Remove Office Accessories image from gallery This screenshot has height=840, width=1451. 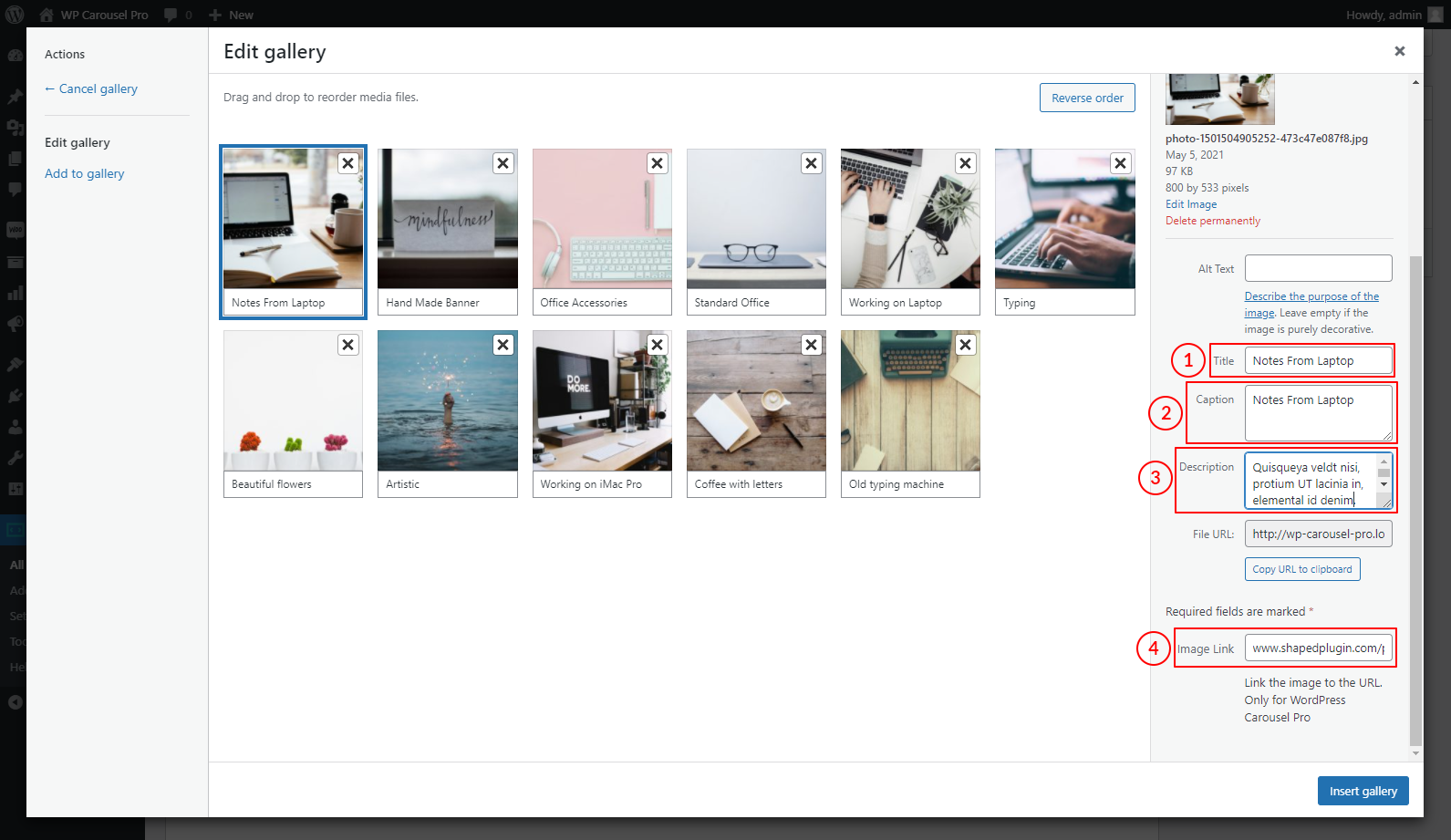click(657, 163)
